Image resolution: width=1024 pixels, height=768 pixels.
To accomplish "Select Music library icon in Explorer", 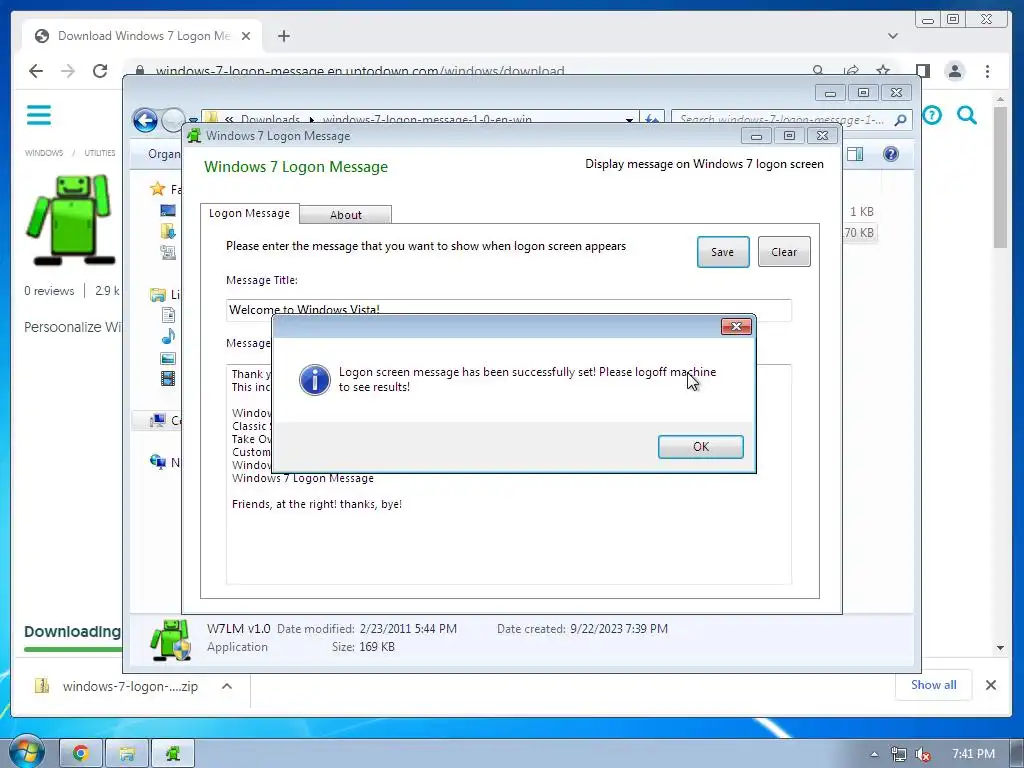I will [168, 336].
